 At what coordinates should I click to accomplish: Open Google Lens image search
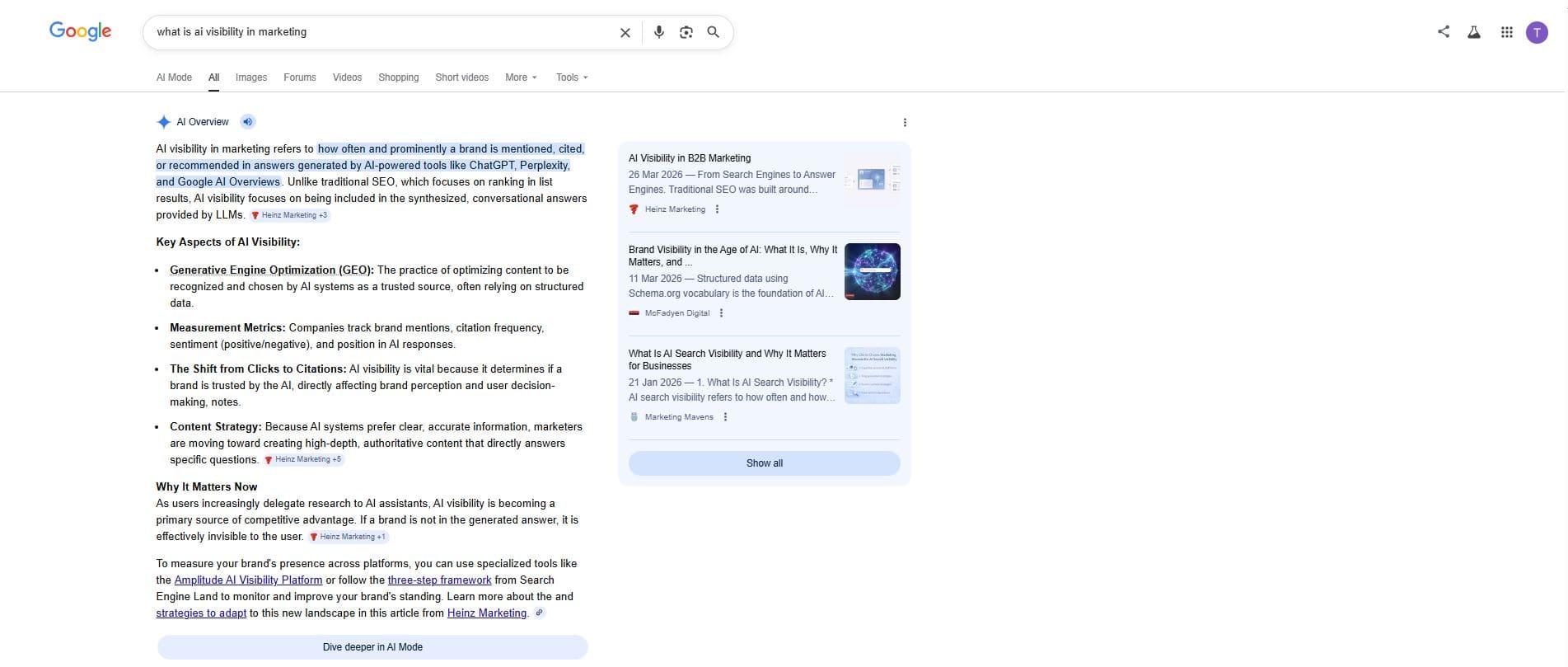[x=686, y=32]
